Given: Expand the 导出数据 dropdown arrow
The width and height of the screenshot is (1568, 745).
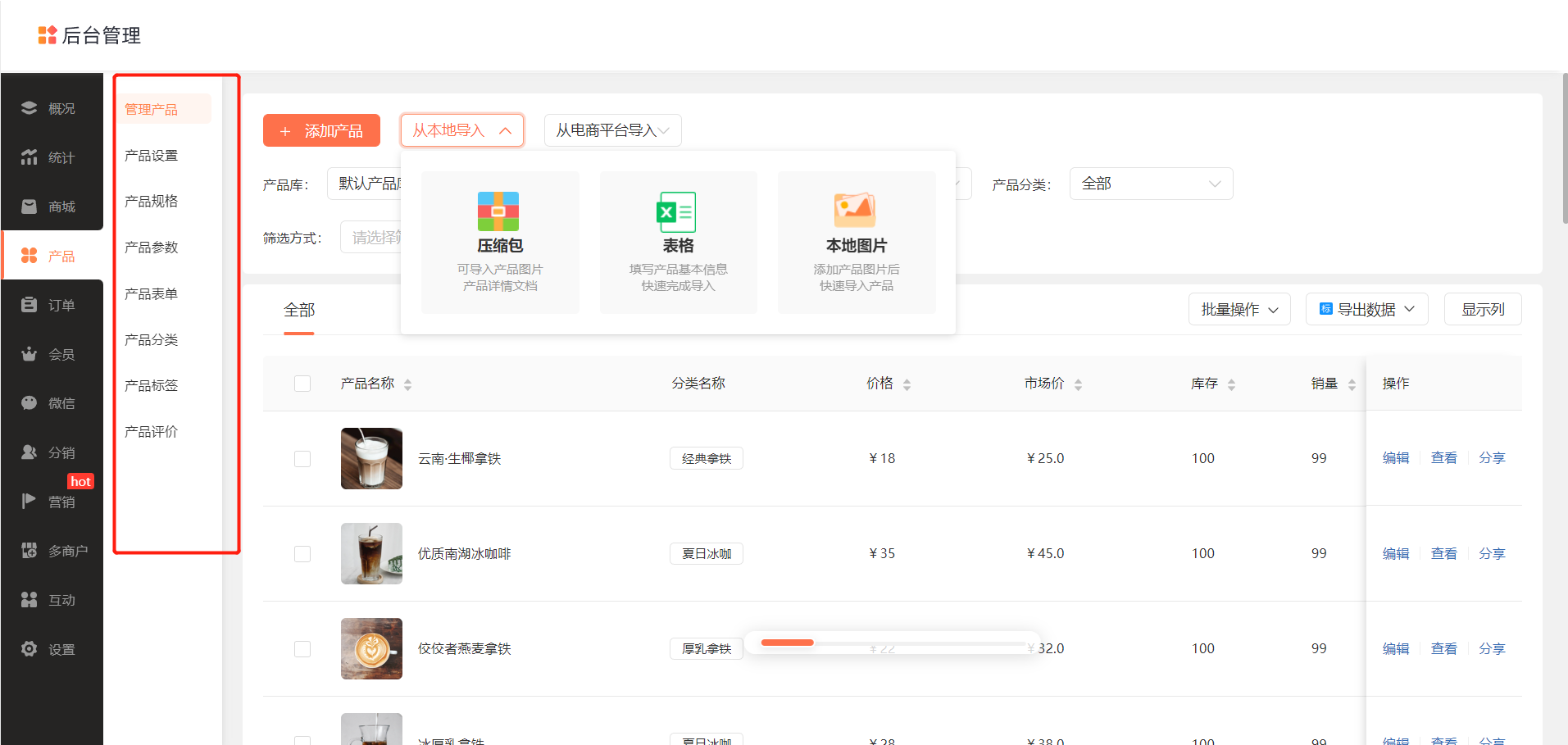Looking at the screenshot, I should (x=1410, y=309).
